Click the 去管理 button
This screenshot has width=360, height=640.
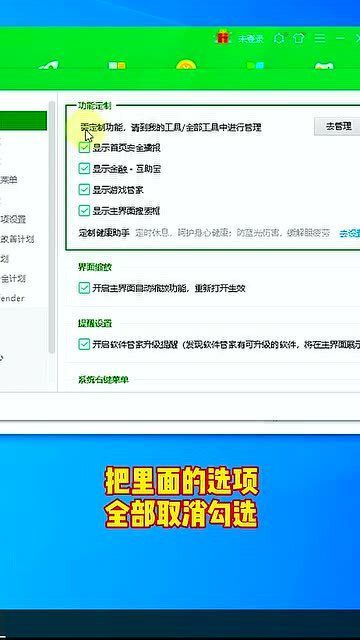[338, 127]
